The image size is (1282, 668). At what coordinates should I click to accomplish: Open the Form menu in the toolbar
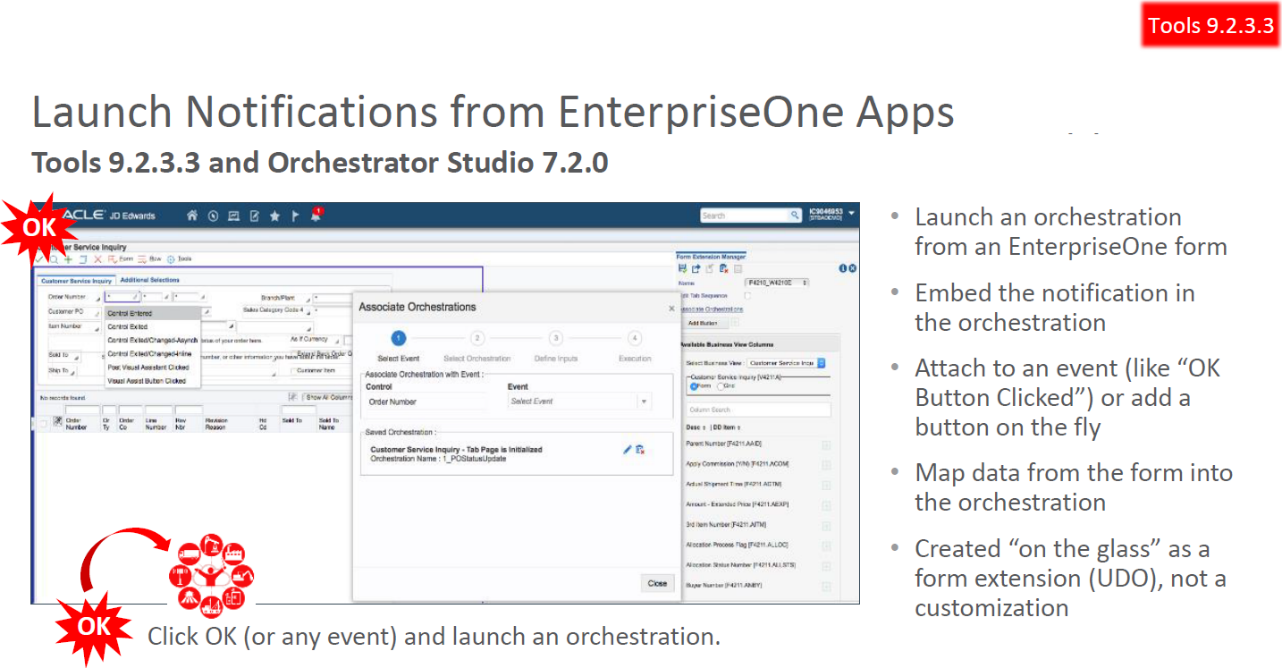pos(120,259)
